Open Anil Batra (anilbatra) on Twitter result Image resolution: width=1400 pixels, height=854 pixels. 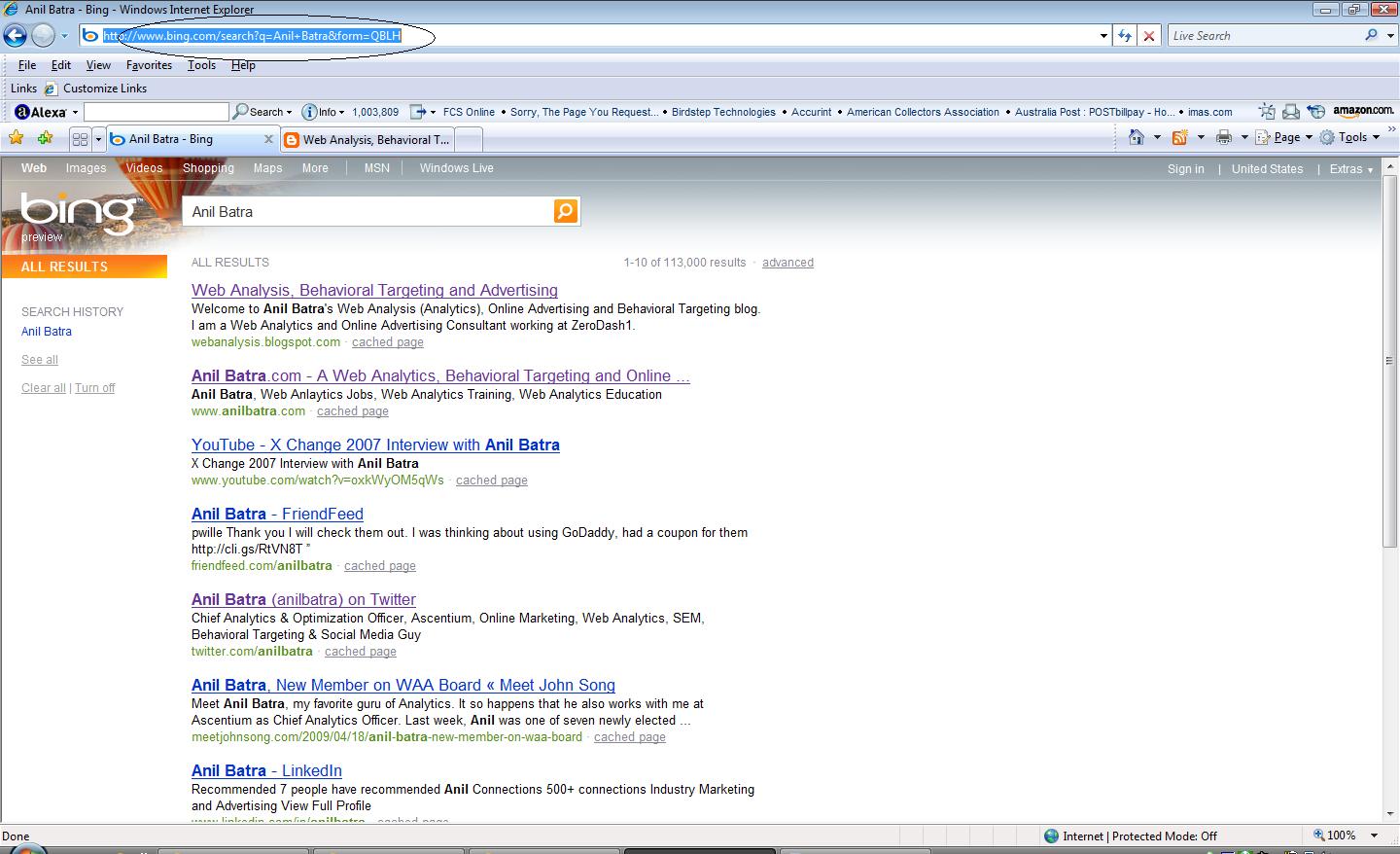(303, 599)
